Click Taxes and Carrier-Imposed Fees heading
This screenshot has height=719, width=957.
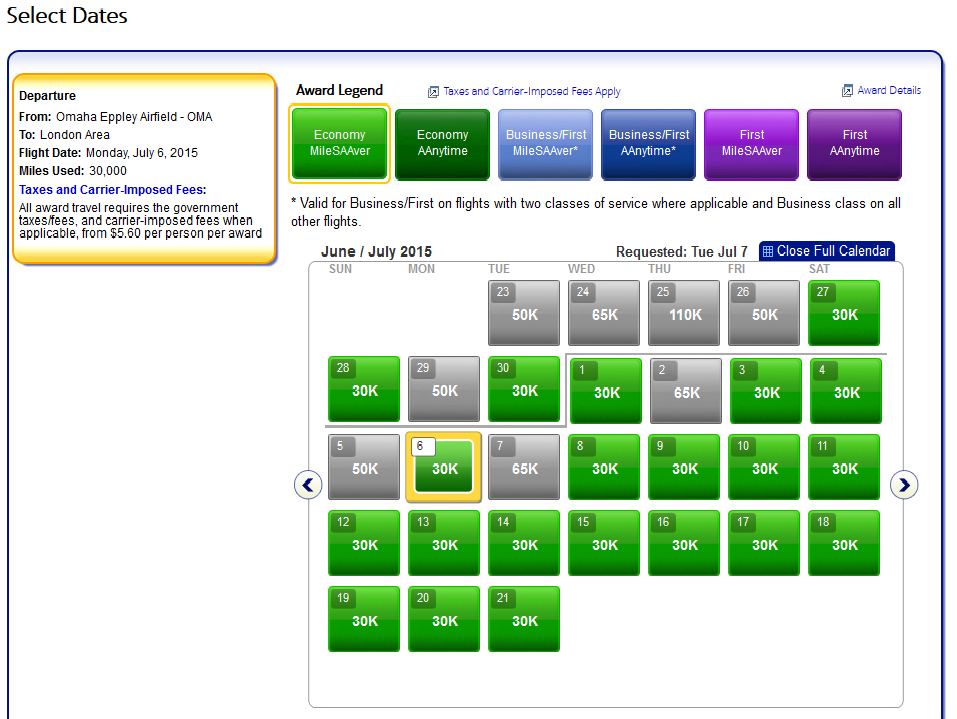coord(112,189)
